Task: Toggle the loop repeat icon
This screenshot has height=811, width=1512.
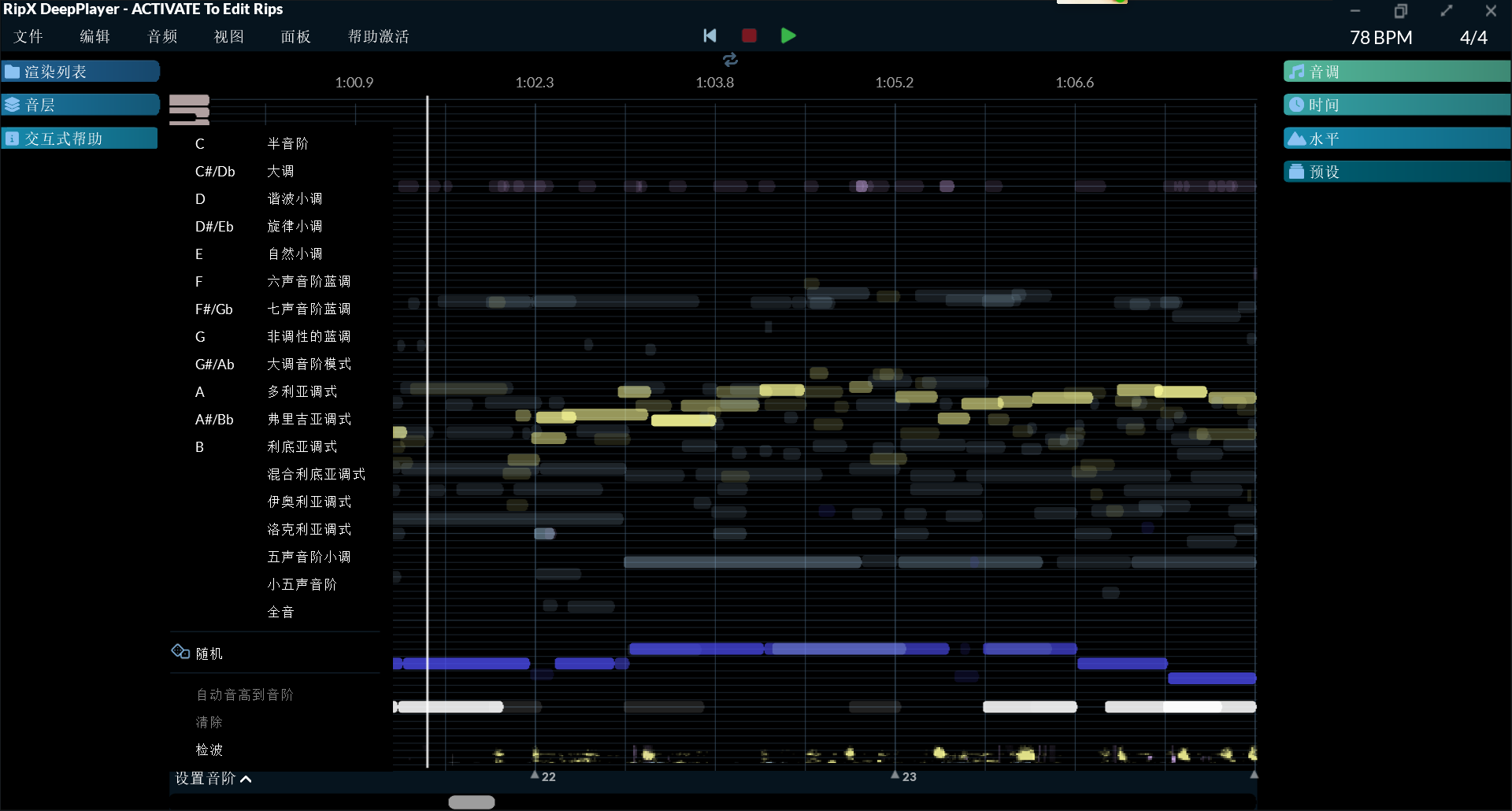Action: tap(730, 60)
